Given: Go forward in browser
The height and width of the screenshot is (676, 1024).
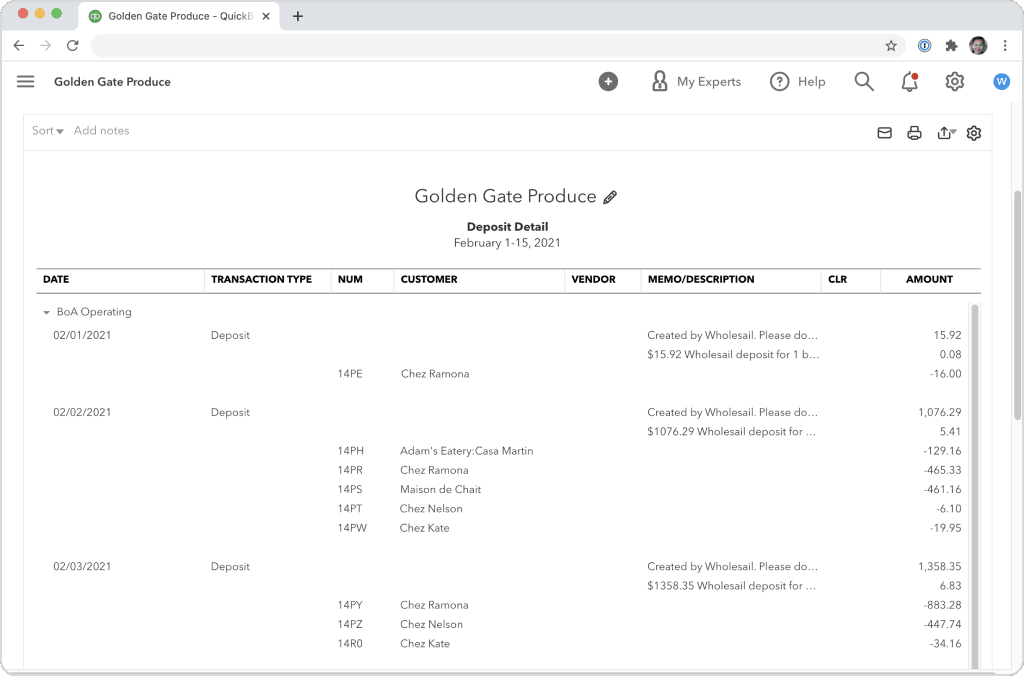Looking at the screenshot, I should (x=46, y=46).
